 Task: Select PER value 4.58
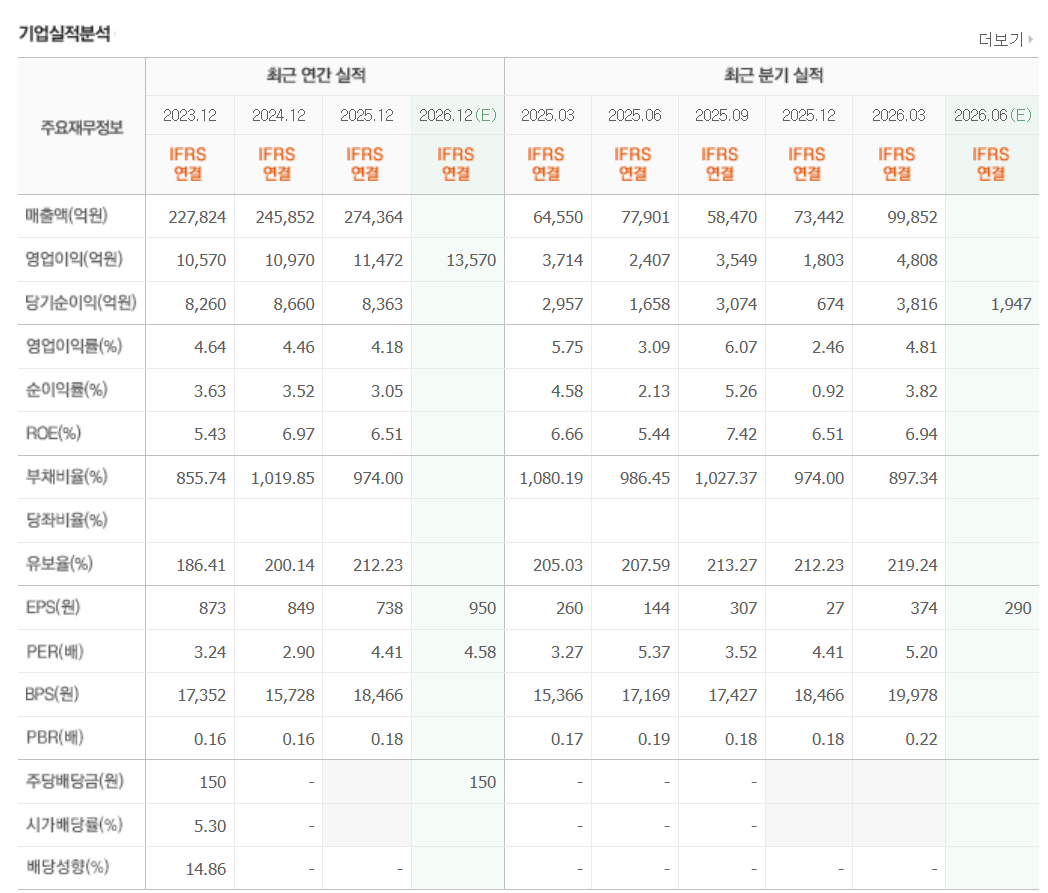pos(480,652)
